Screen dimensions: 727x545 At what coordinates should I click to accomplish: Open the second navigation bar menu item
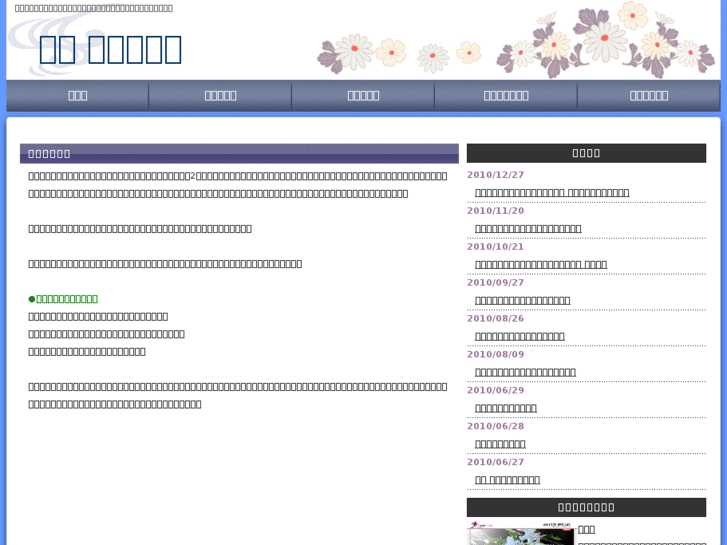pos(220,96)
